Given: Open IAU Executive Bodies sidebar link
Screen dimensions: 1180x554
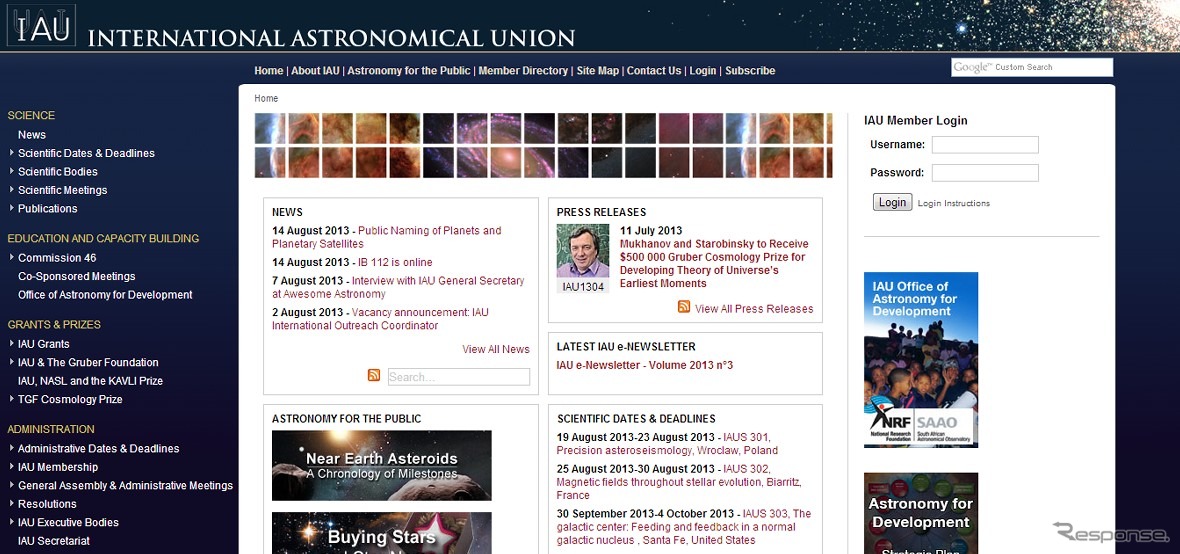Looking at the screenshot, I should [68, 522].
